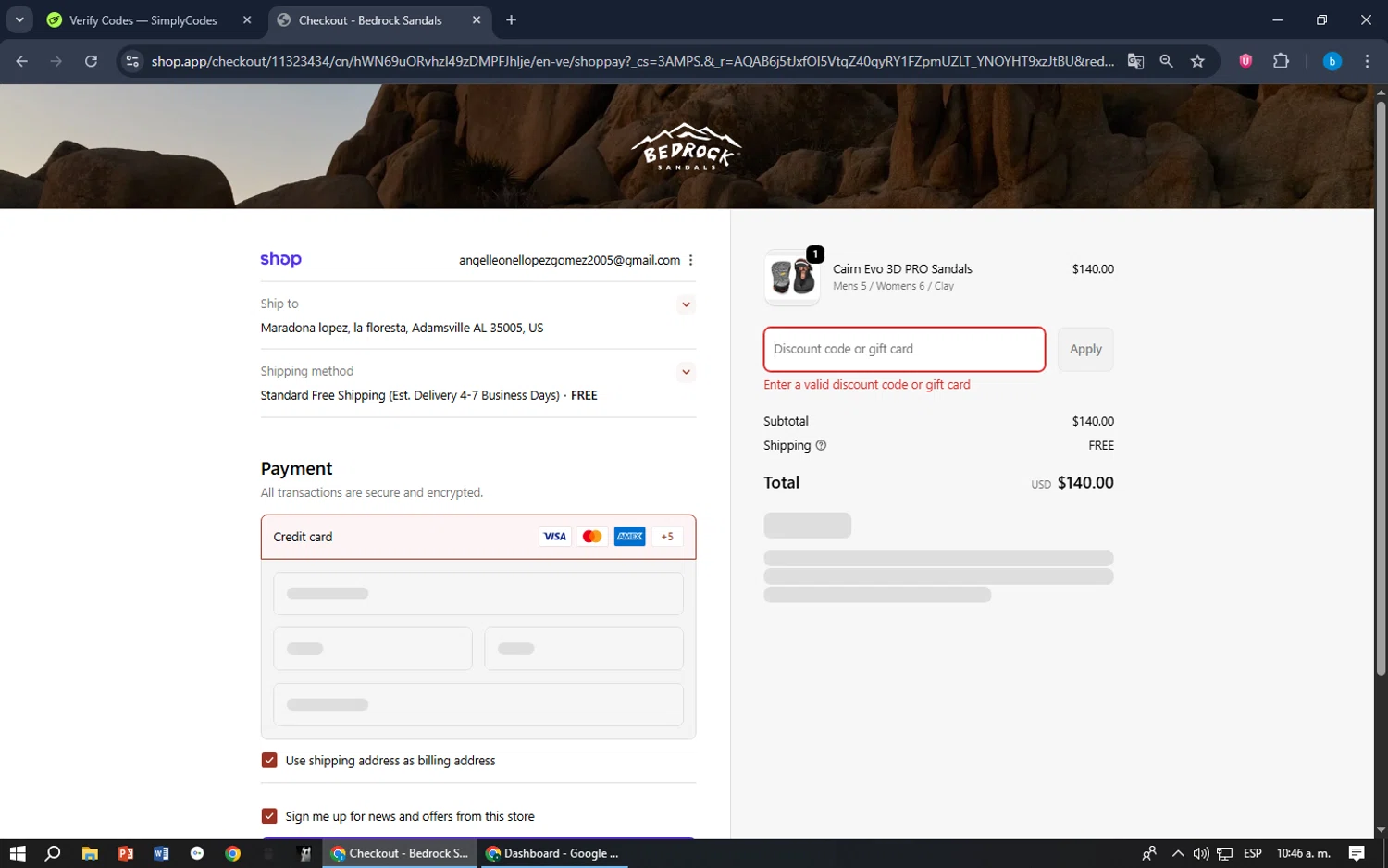Reload the checkout page
Viewport: 1388px width, 868px height.
tap(91, 61)
